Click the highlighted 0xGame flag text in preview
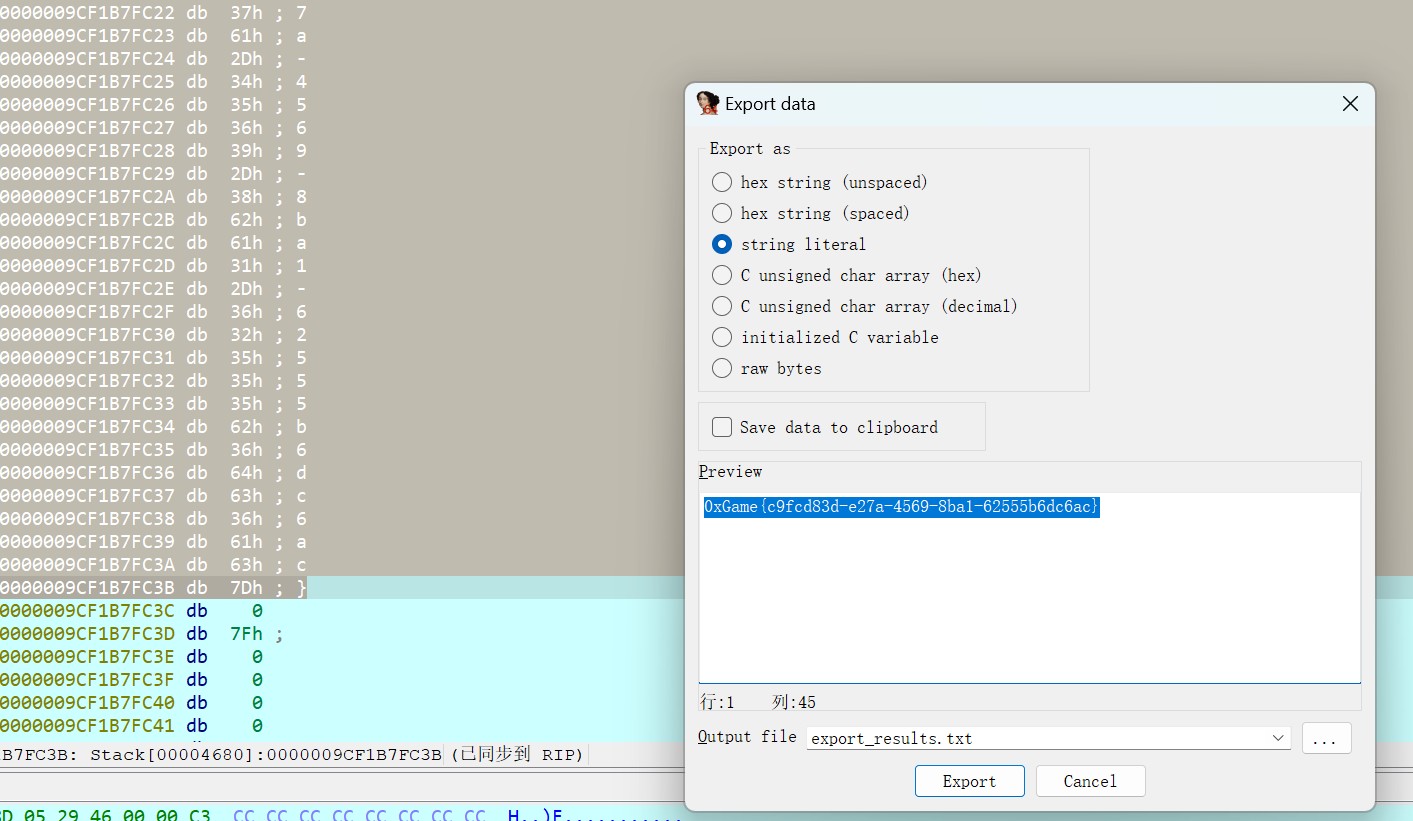 point(901,507)
